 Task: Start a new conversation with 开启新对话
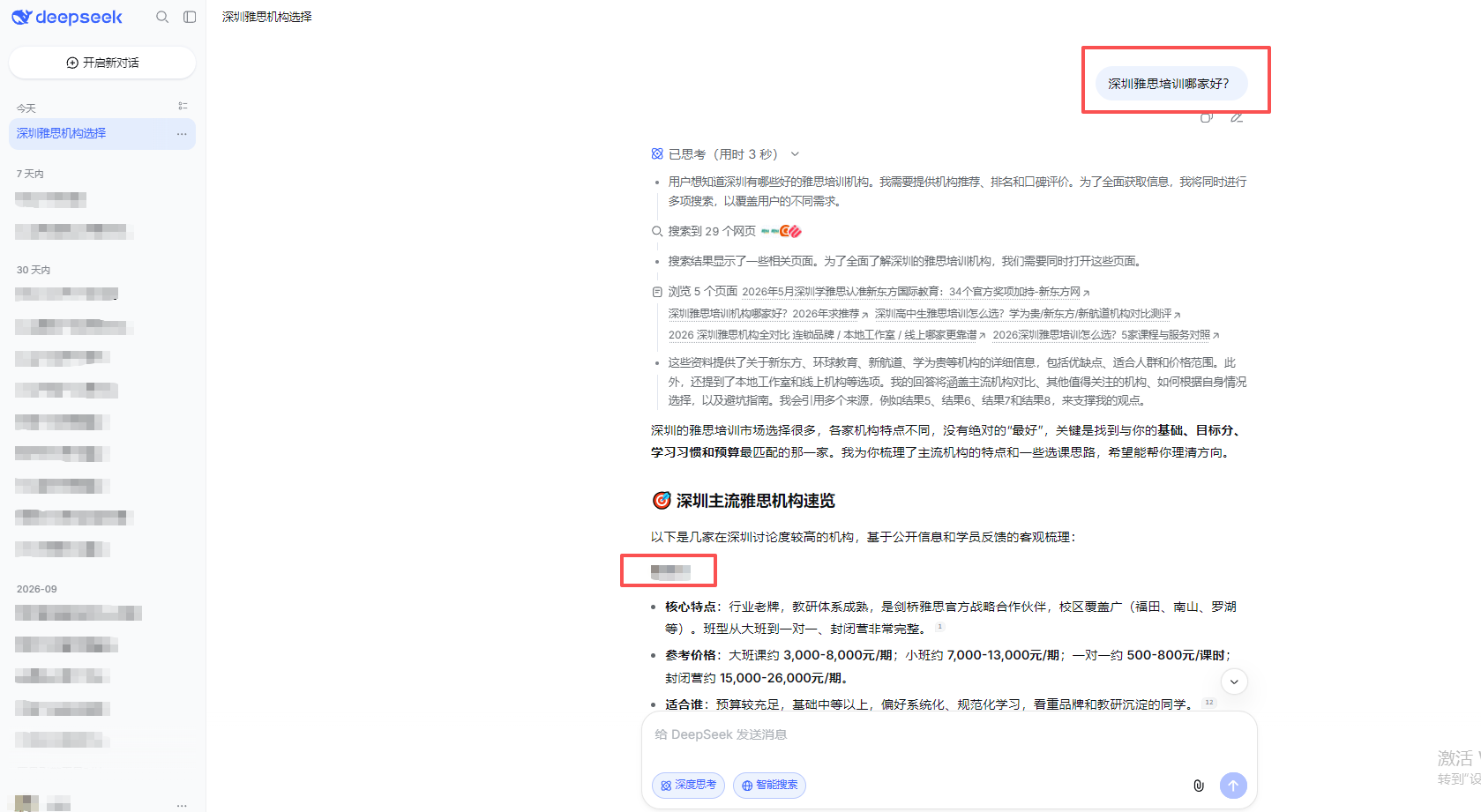102,63
